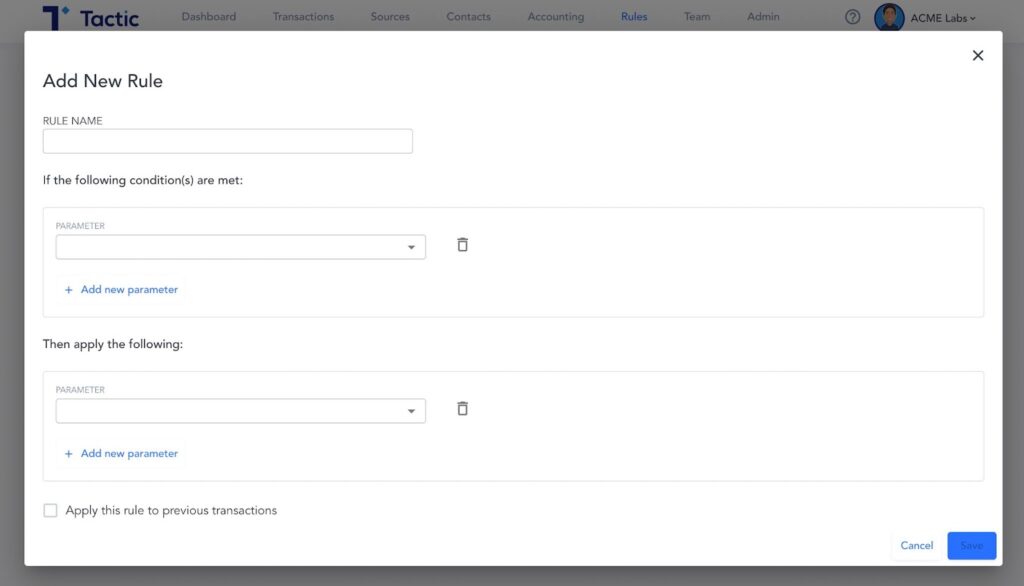Expand the ACME Labs account menu
The width and height of the screenshot is (1024, 586).
(x=943, y=18)
